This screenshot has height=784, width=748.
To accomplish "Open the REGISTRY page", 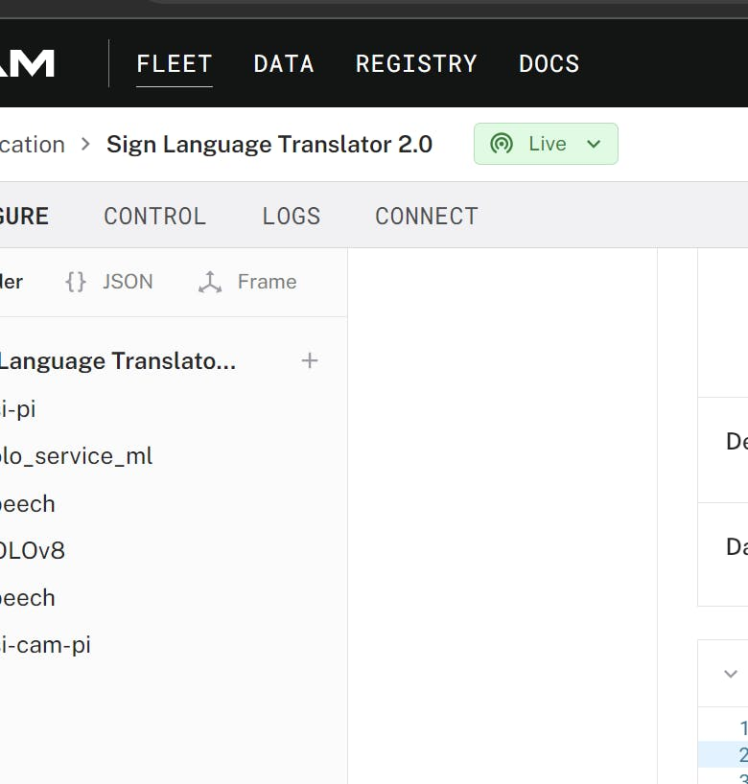I will (x=416, y=64).
